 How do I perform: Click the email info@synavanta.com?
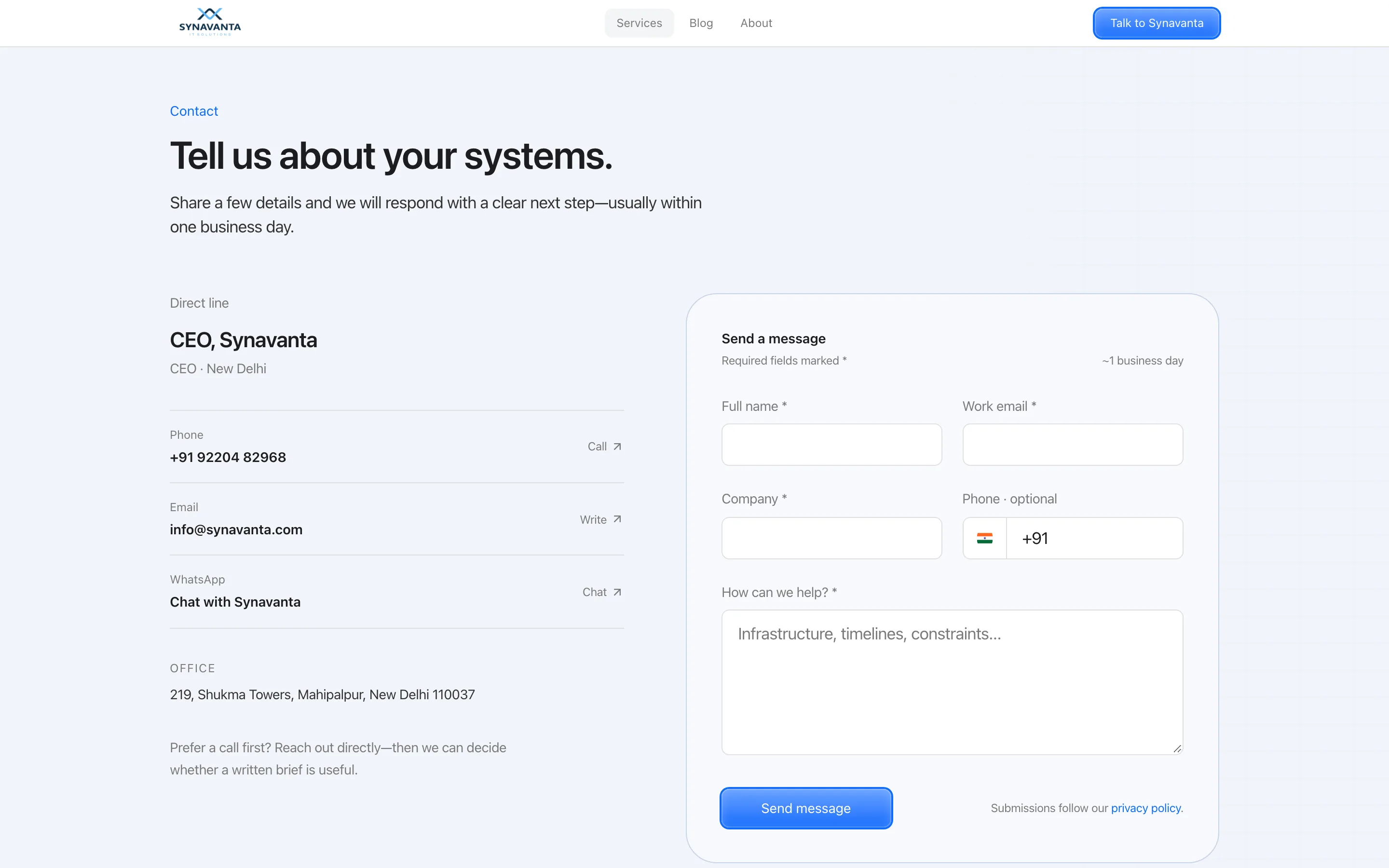pyautogui.click(x=236, y=529)
